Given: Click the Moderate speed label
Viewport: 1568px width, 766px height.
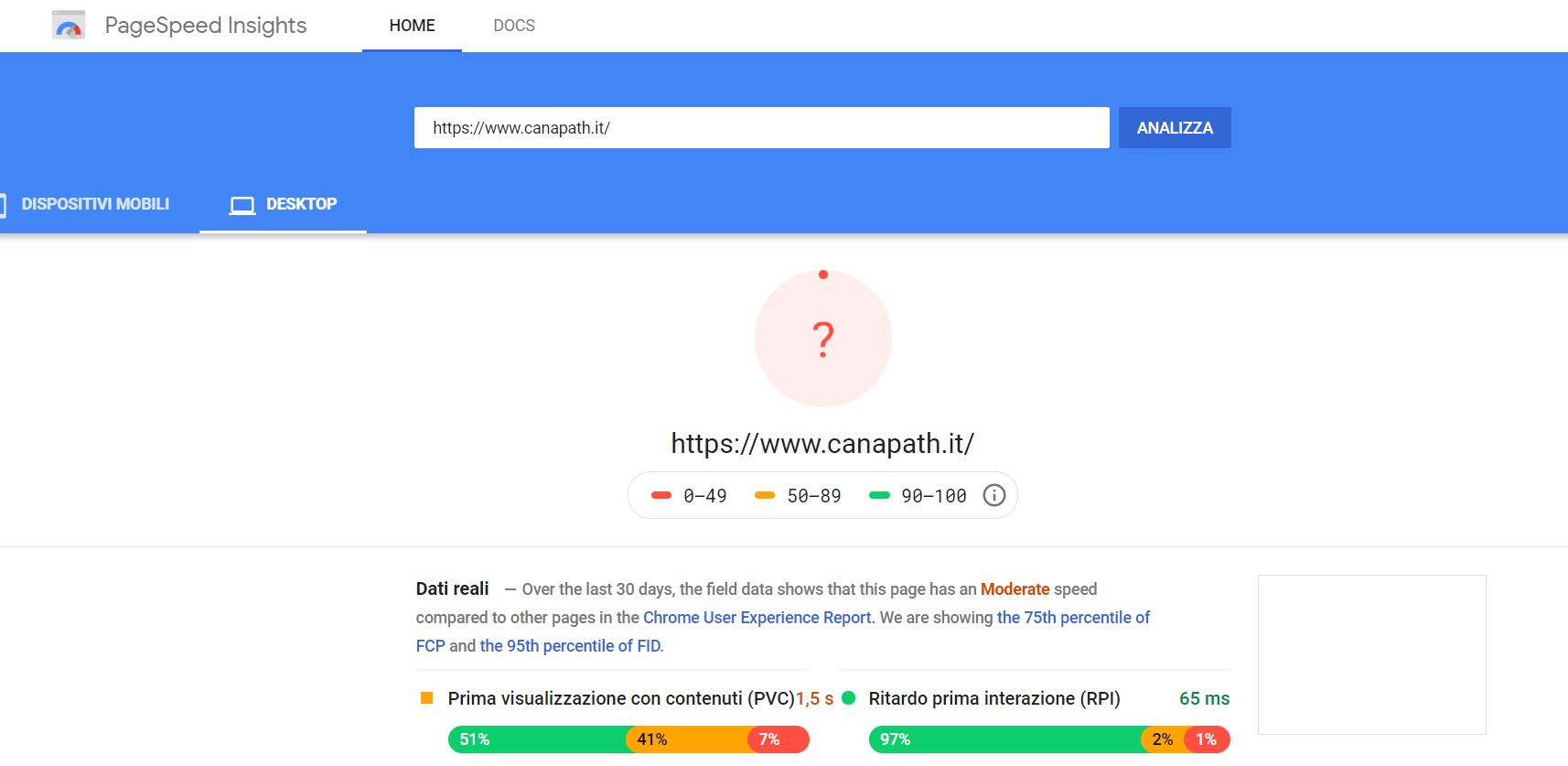Looking at the screenshot, I should pos(1015,589).
